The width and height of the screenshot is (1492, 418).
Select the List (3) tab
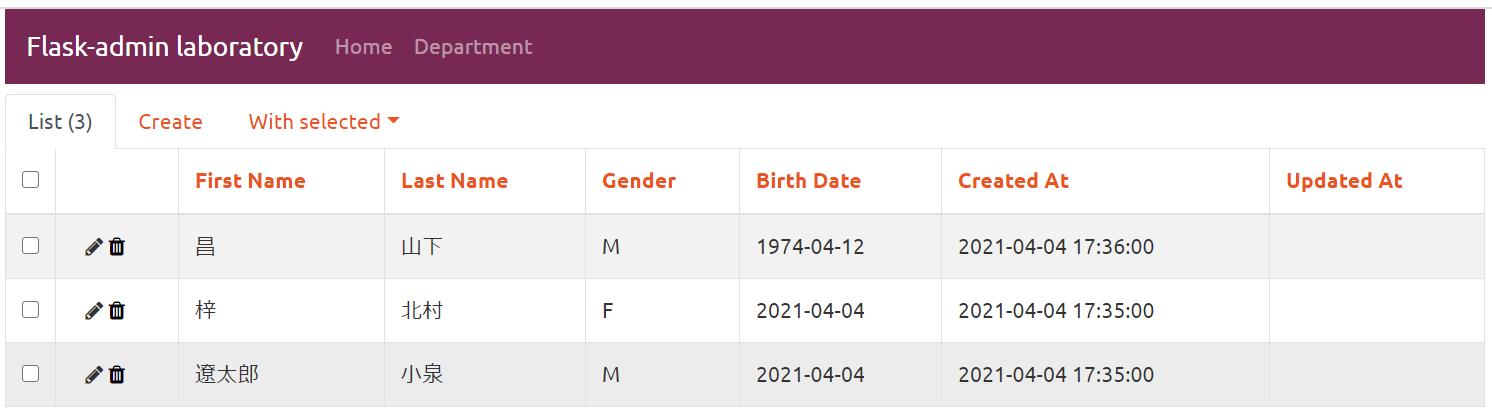click(60, 122)
